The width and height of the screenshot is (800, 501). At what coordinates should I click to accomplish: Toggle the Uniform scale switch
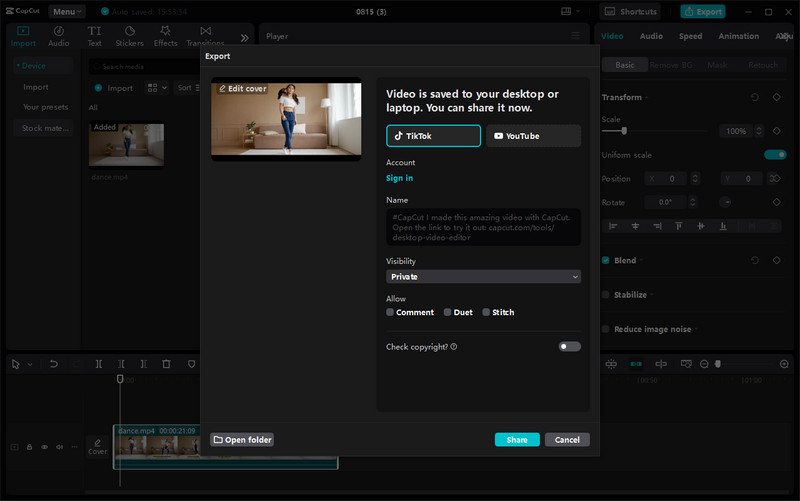(x=775, y=155)
